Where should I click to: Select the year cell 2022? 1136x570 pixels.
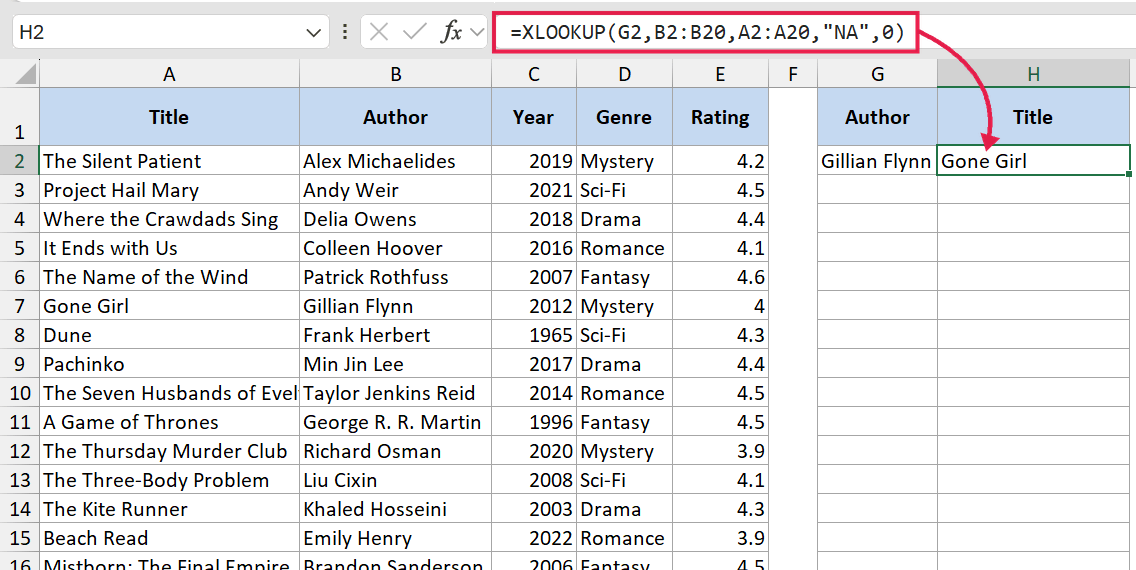click(x=534, y=537)
